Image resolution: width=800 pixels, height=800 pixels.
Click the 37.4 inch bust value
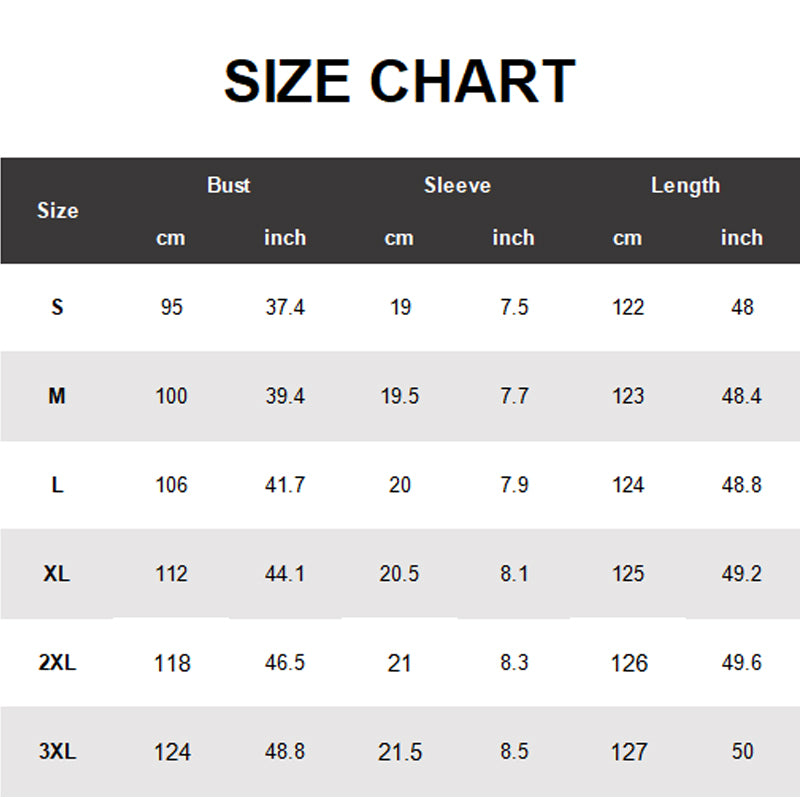(285, 307)
